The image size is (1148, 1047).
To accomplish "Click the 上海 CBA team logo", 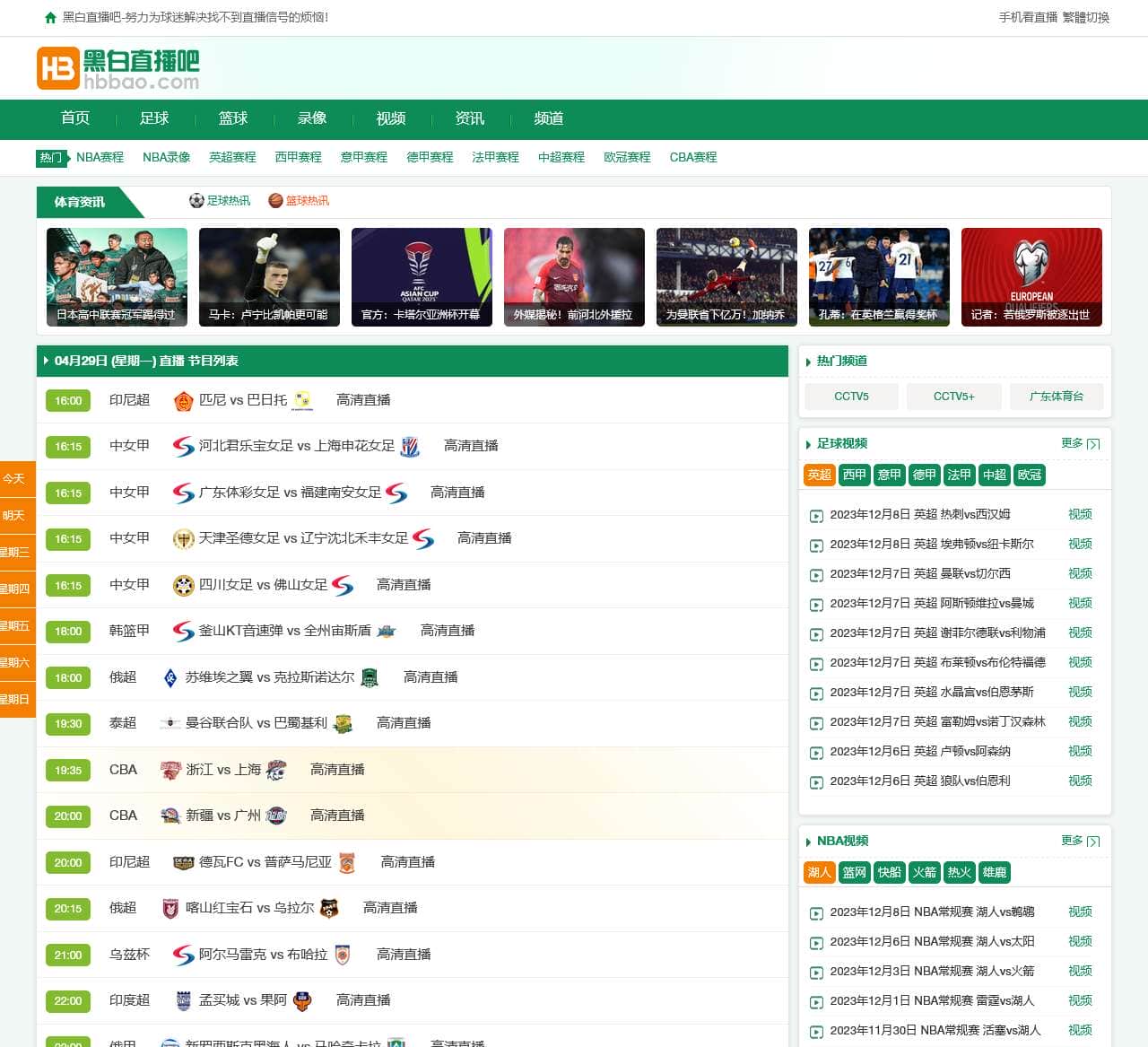I will click(276, 770).
